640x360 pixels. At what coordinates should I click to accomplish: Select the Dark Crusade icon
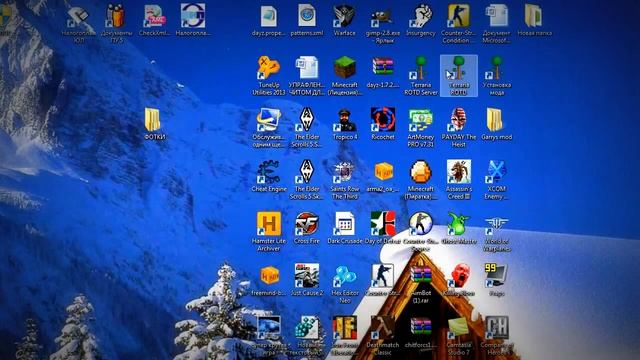click(344, 228)
